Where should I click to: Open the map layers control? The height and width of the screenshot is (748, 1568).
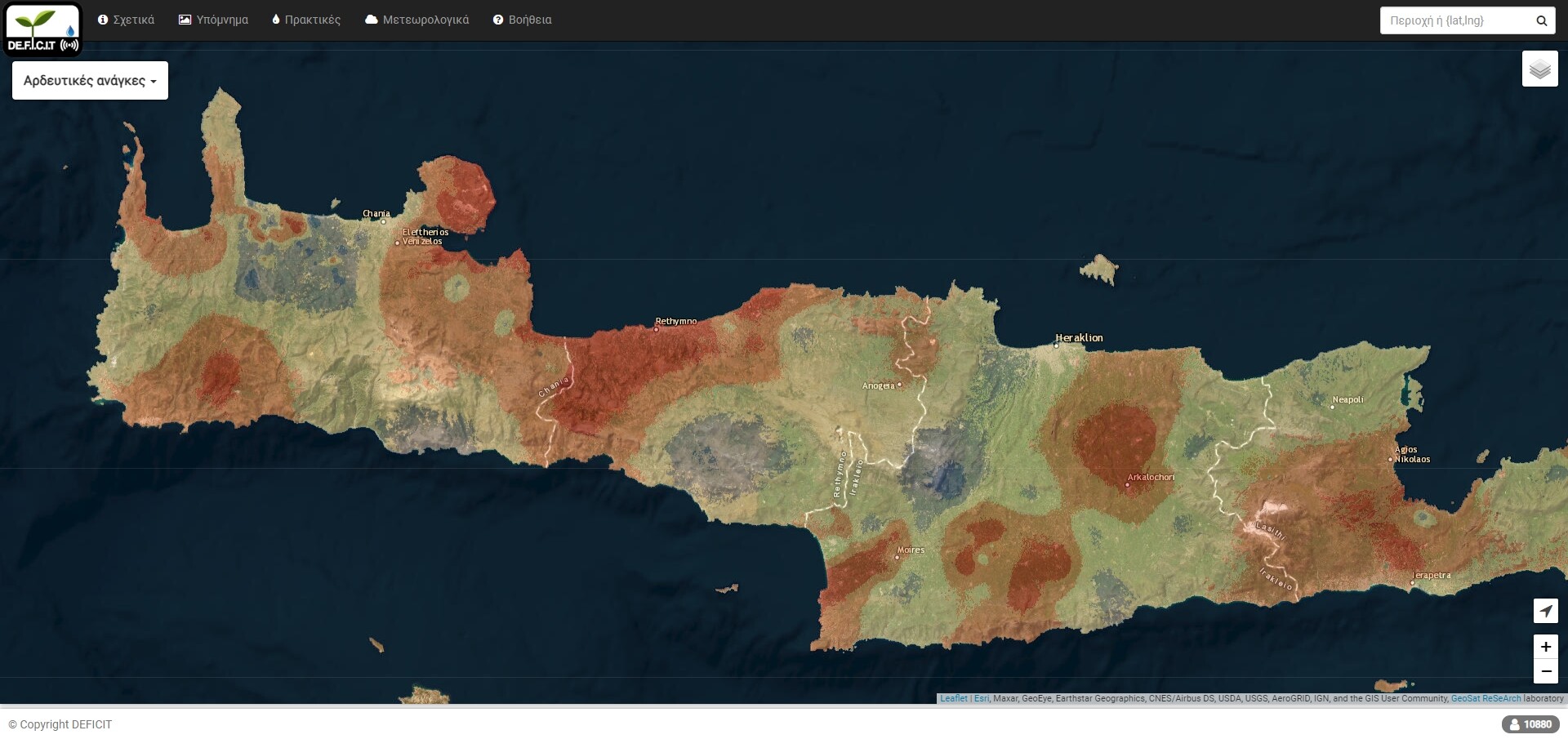(x=1539, y=69)
